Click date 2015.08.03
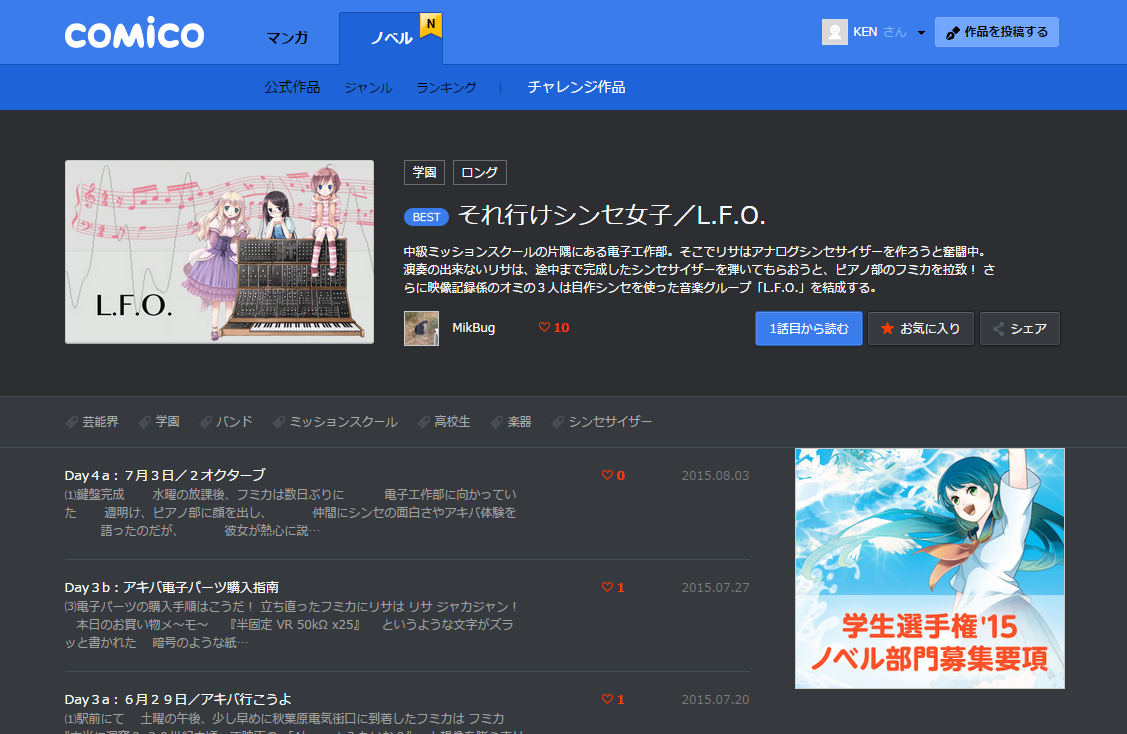 [x=715, y=476]
